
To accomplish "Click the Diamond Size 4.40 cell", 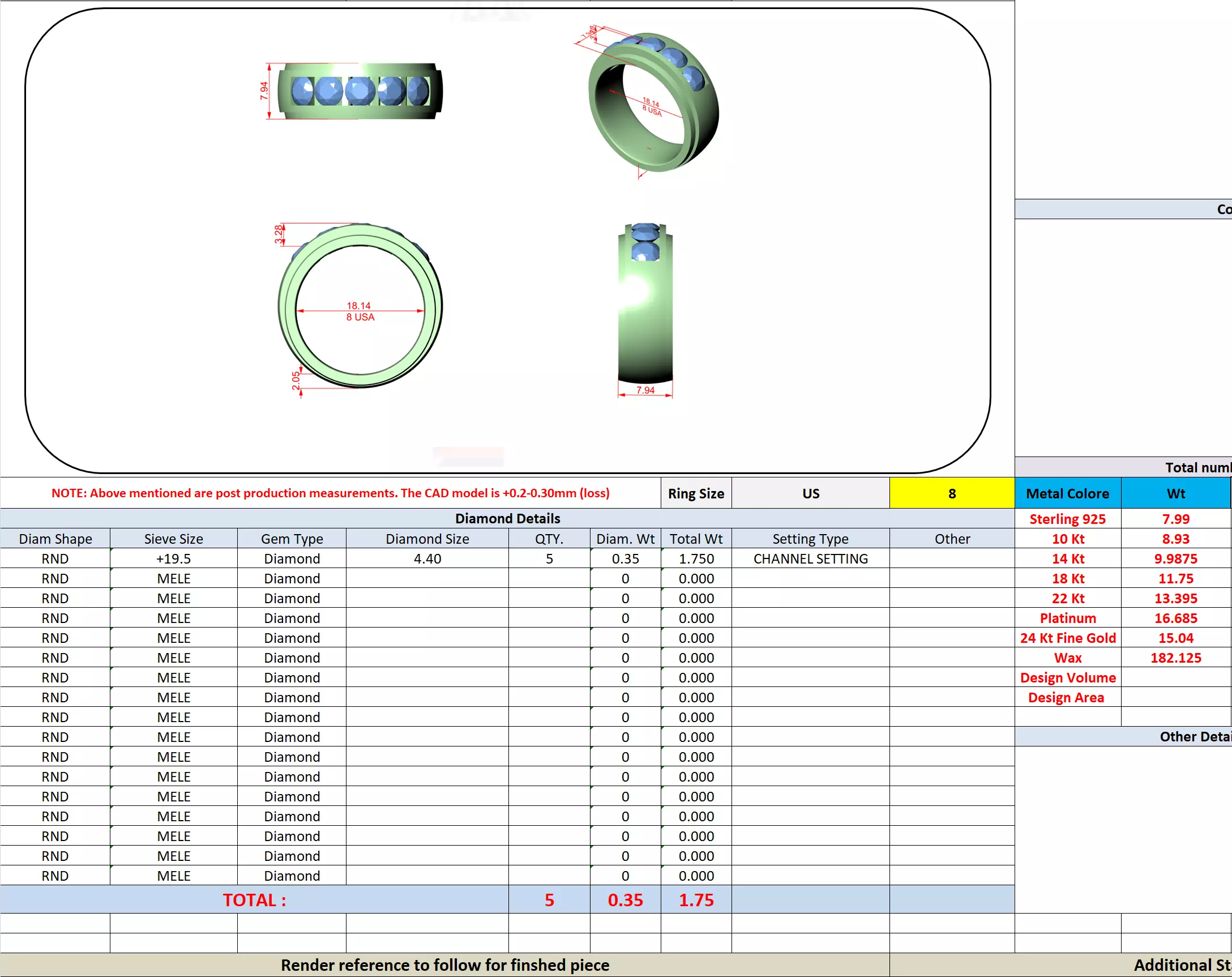I will pyautogui.click(x=427, y=558).
